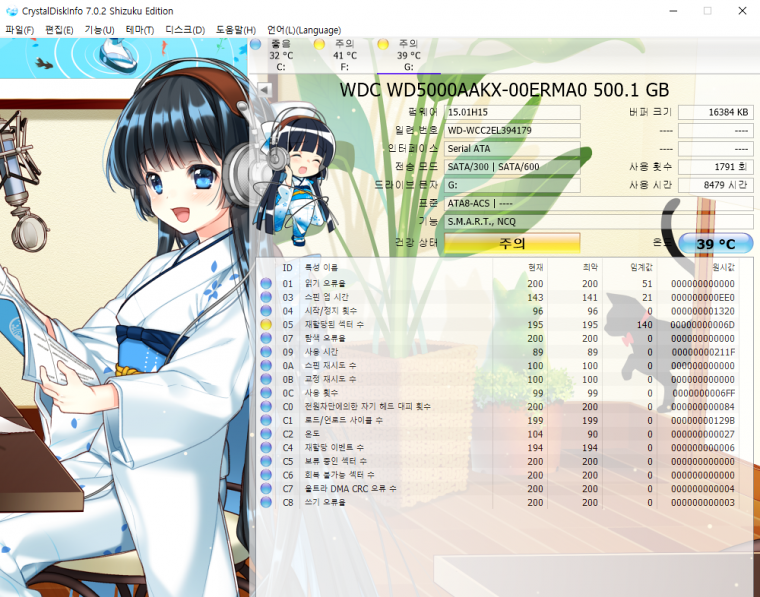Click the status orb for attribute 09
760x597 pixels.
tap(266, 351)
